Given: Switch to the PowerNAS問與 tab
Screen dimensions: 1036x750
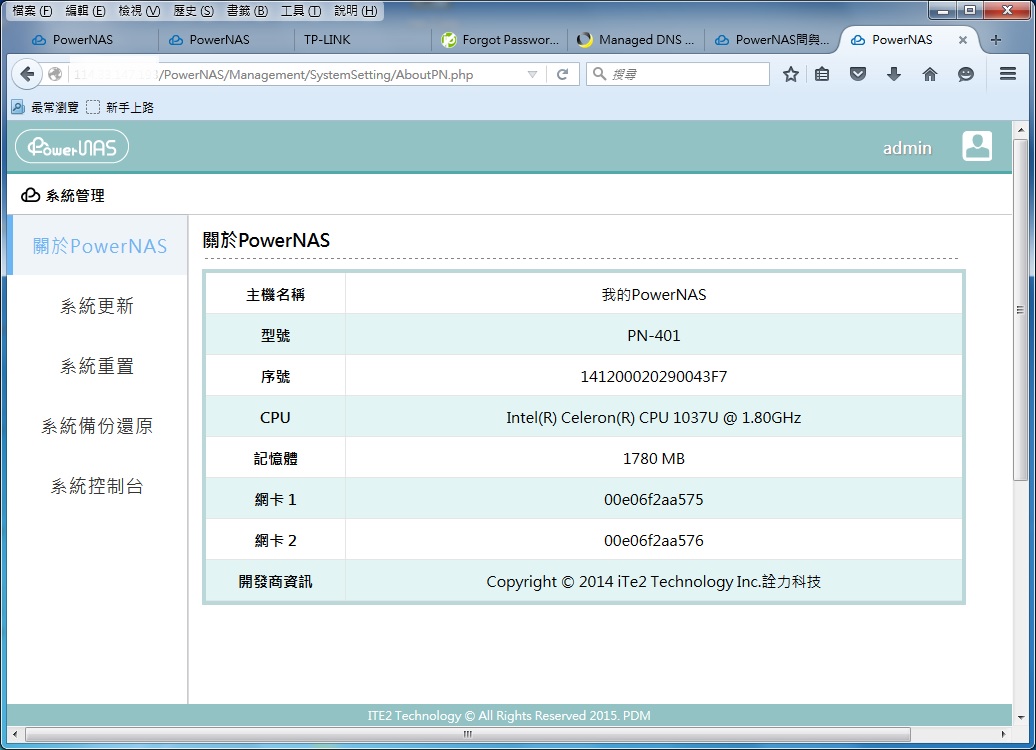Looking at the screenshot, I should [773, 40].
